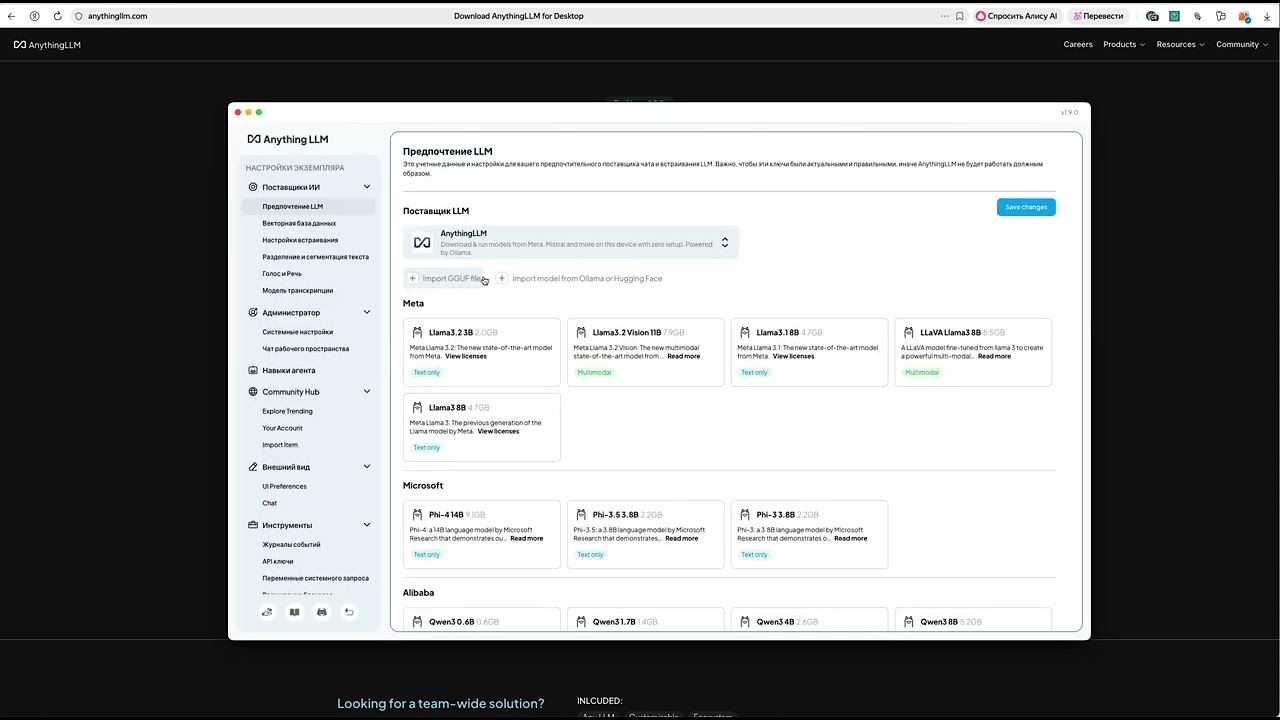
Task: Click the Community Hub globe icon
Action: point(253,392)
